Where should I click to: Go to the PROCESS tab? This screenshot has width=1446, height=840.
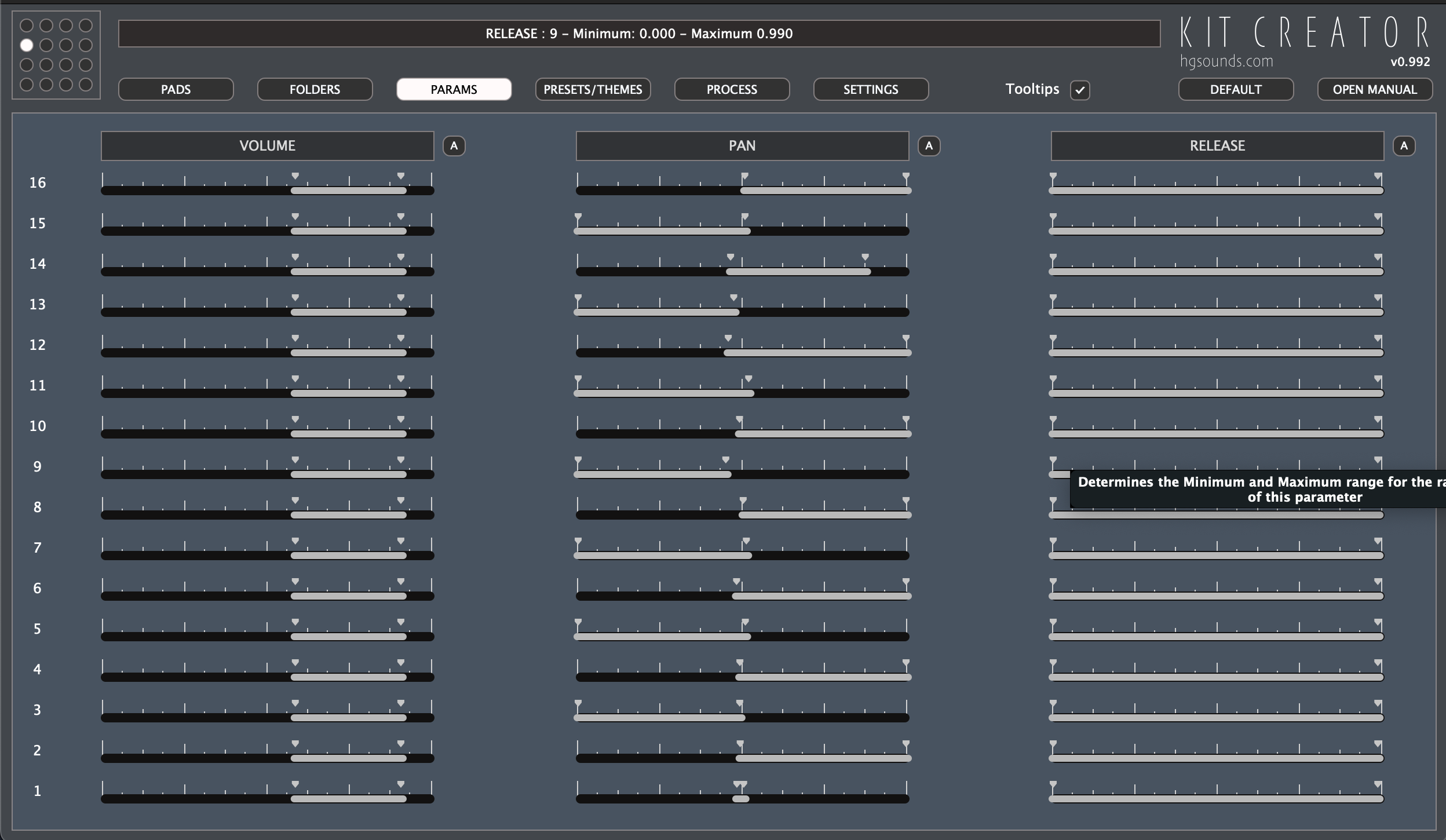click(x=732, y=89)
